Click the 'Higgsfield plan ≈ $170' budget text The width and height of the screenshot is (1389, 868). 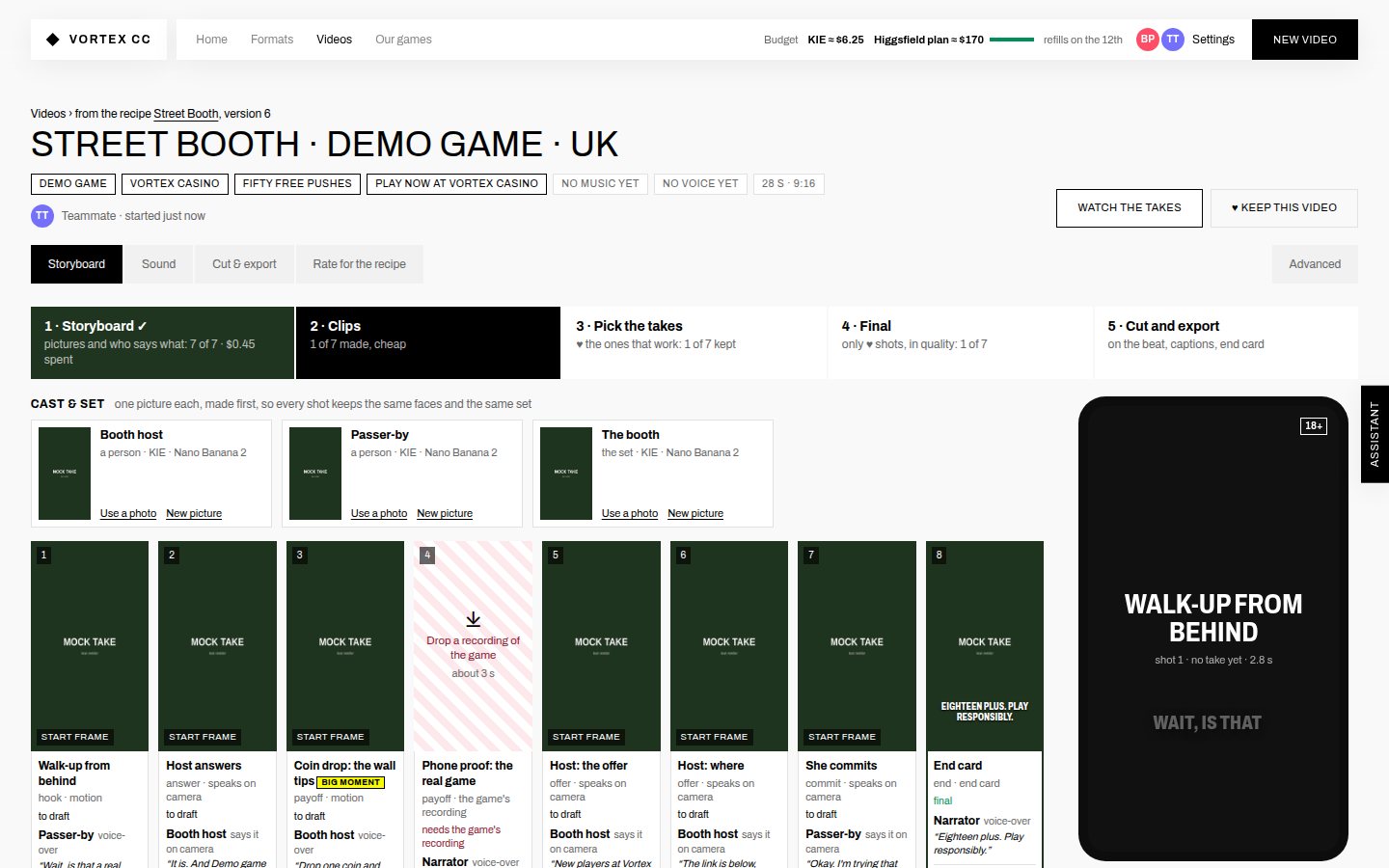coord(929,40)
